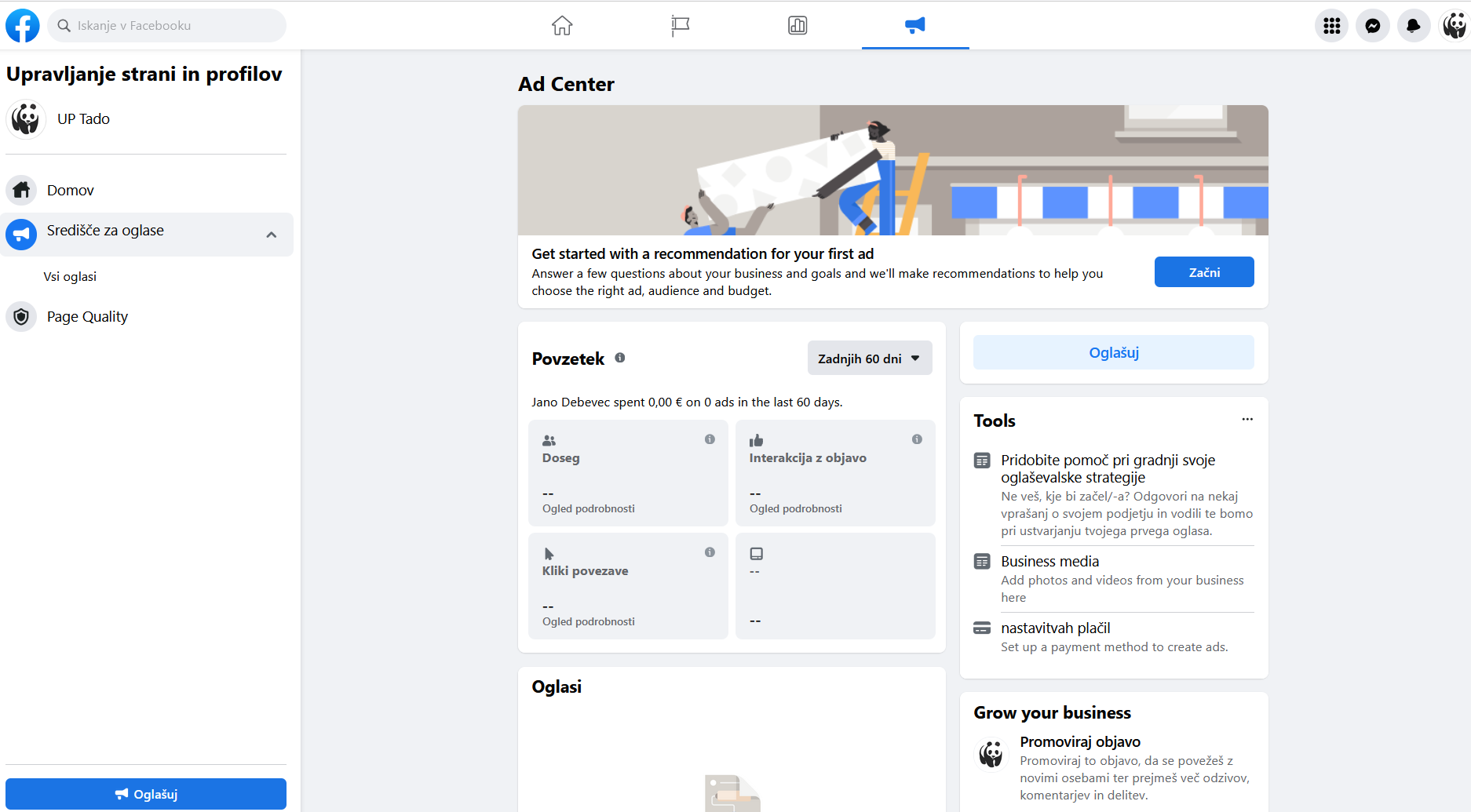Go to the Home feed icon
This screenshot has height=812, width=1471.
(x=562, y=25)
